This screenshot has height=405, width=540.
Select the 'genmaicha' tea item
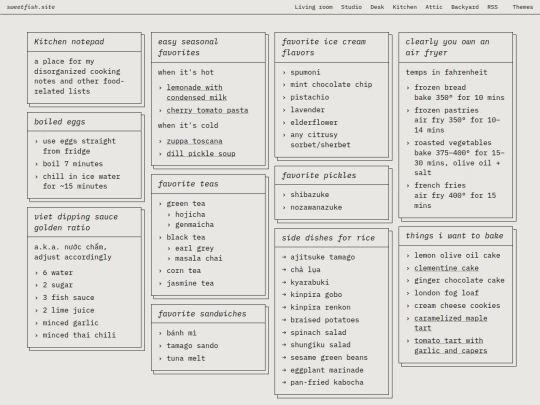click(194, 225)
